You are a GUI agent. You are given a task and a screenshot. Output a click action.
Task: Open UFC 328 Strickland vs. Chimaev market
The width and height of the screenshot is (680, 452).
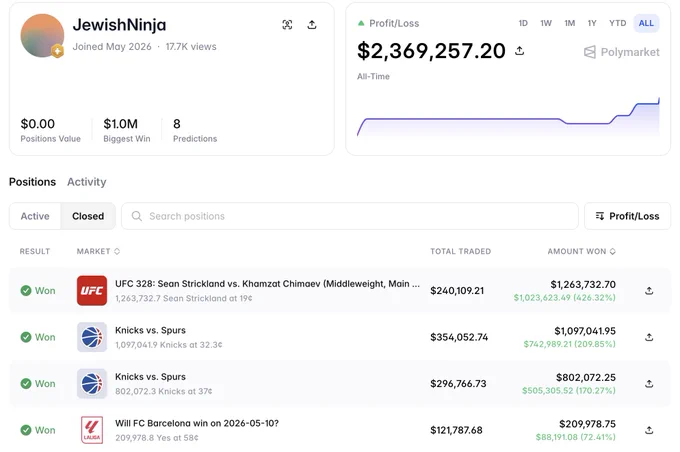[267, 284]
